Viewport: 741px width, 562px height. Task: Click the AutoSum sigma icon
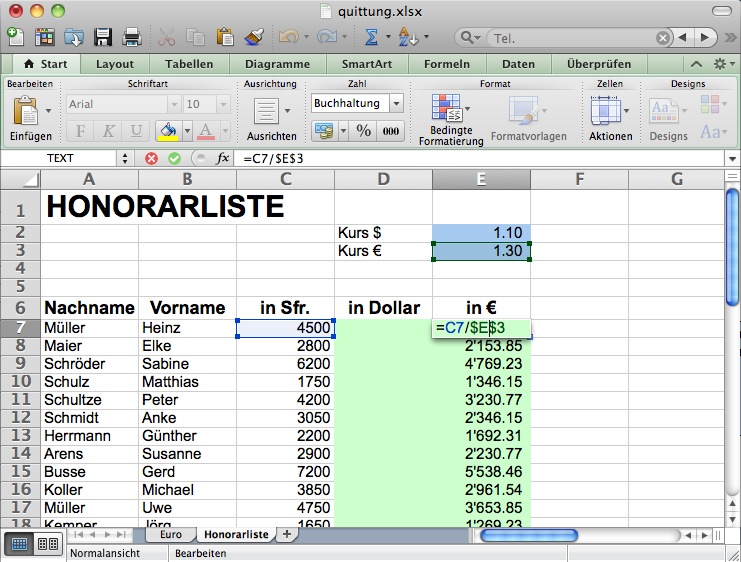pyautogui.click(x=371, y=38)
